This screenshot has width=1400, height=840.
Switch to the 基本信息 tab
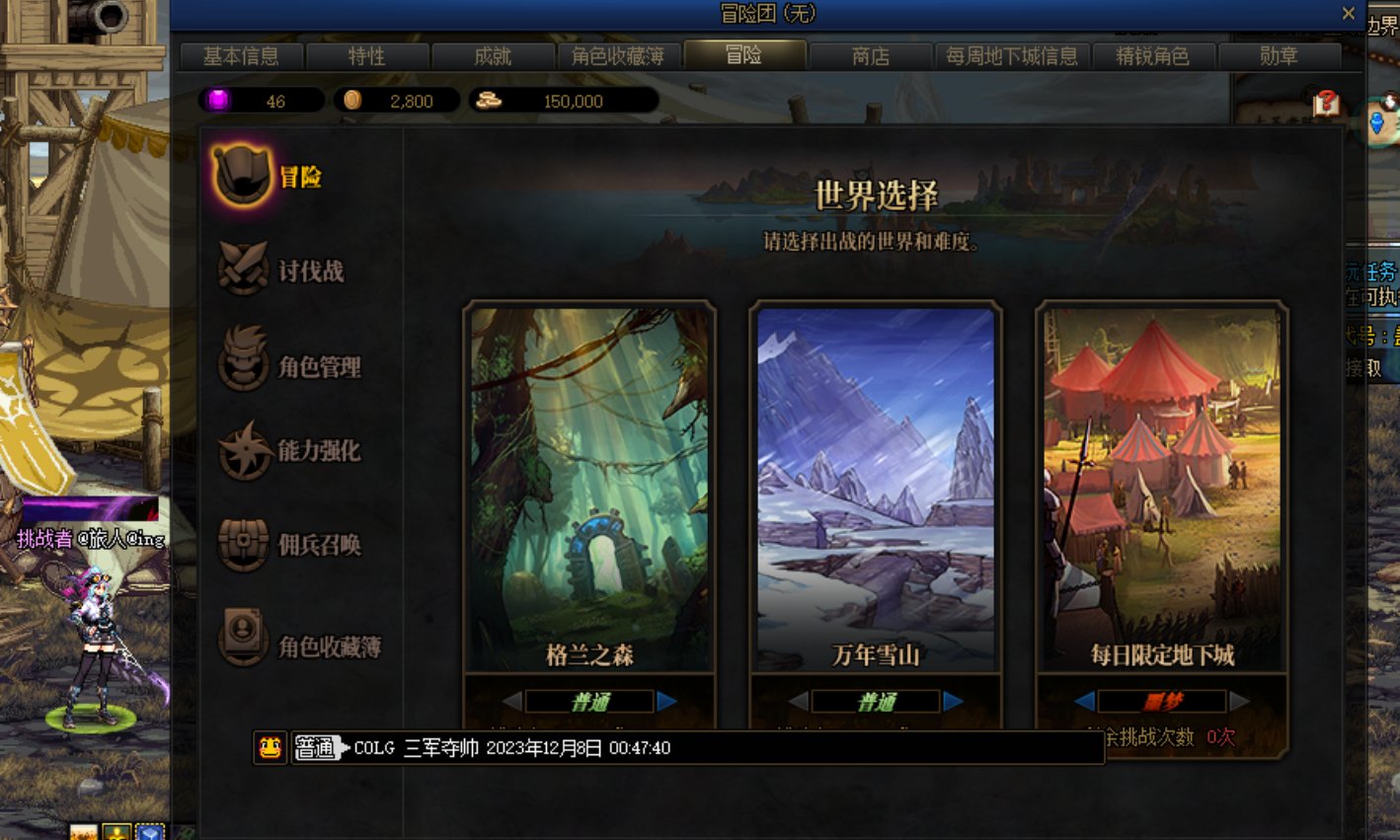241,56
